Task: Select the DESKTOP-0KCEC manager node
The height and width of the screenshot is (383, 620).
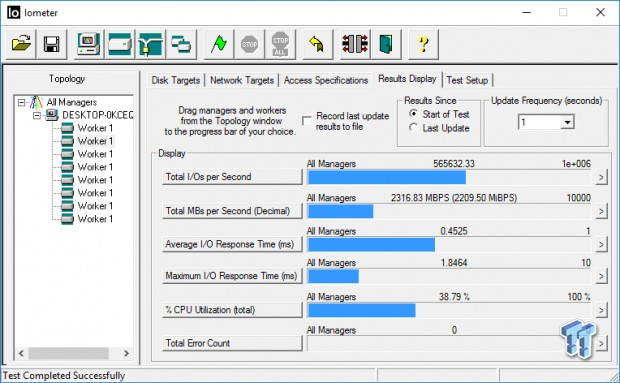Action: [97, 115]
